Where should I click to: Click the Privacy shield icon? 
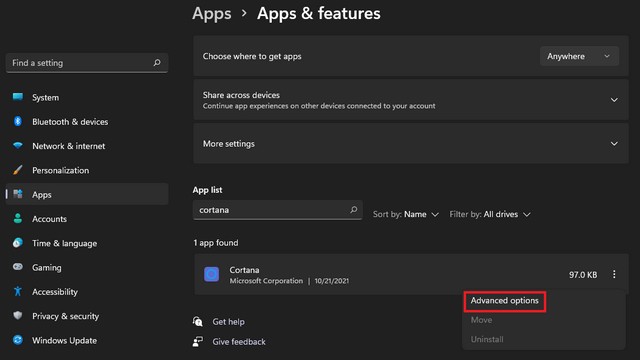18,316
